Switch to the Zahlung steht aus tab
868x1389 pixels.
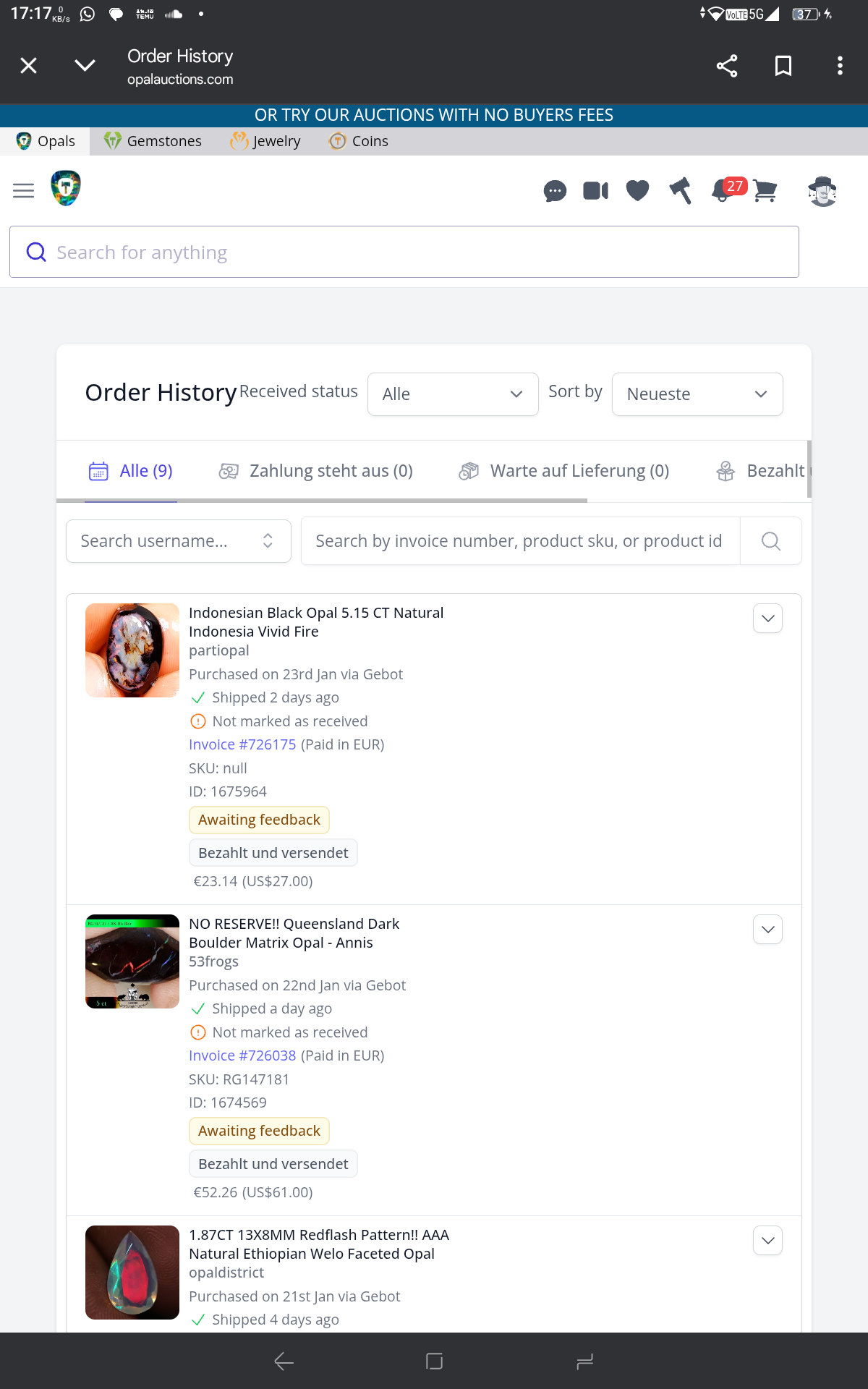[316, 471]
